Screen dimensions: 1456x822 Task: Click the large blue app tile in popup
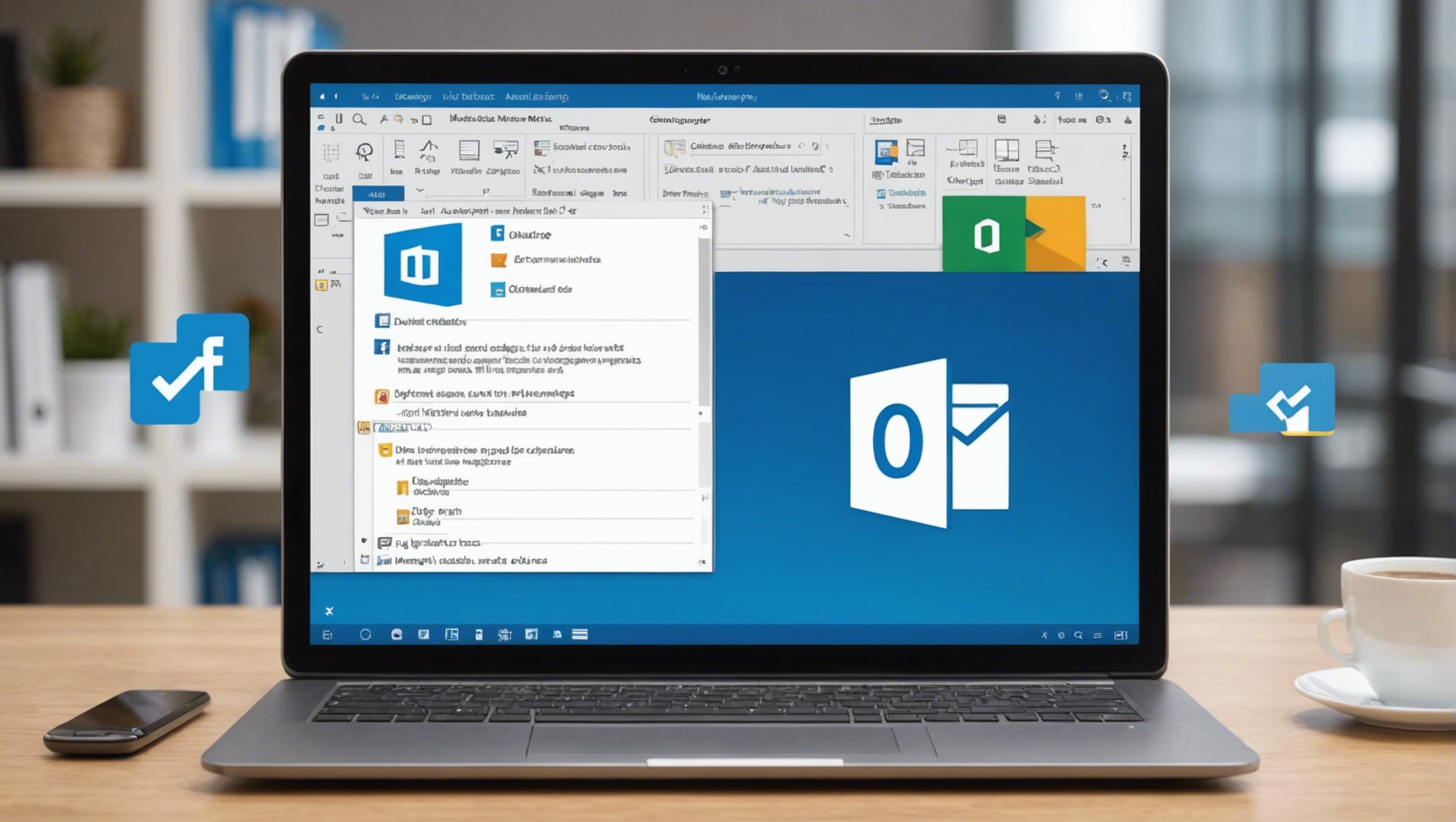pyautogui.click(x=423, y=264)
